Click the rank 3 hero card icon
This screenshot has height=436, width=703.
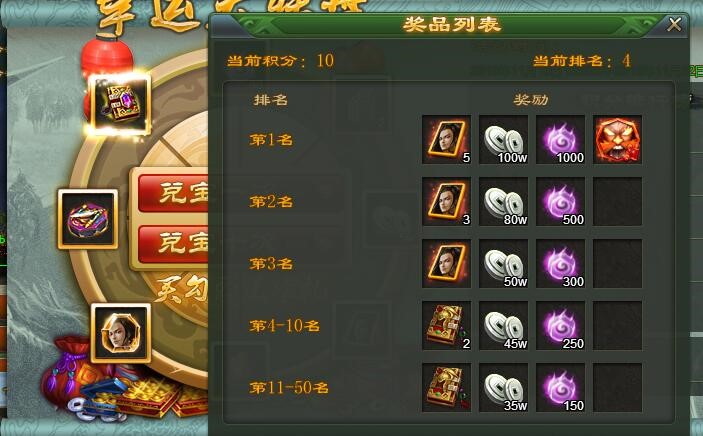pyautogui.click(x=446, y=263)
